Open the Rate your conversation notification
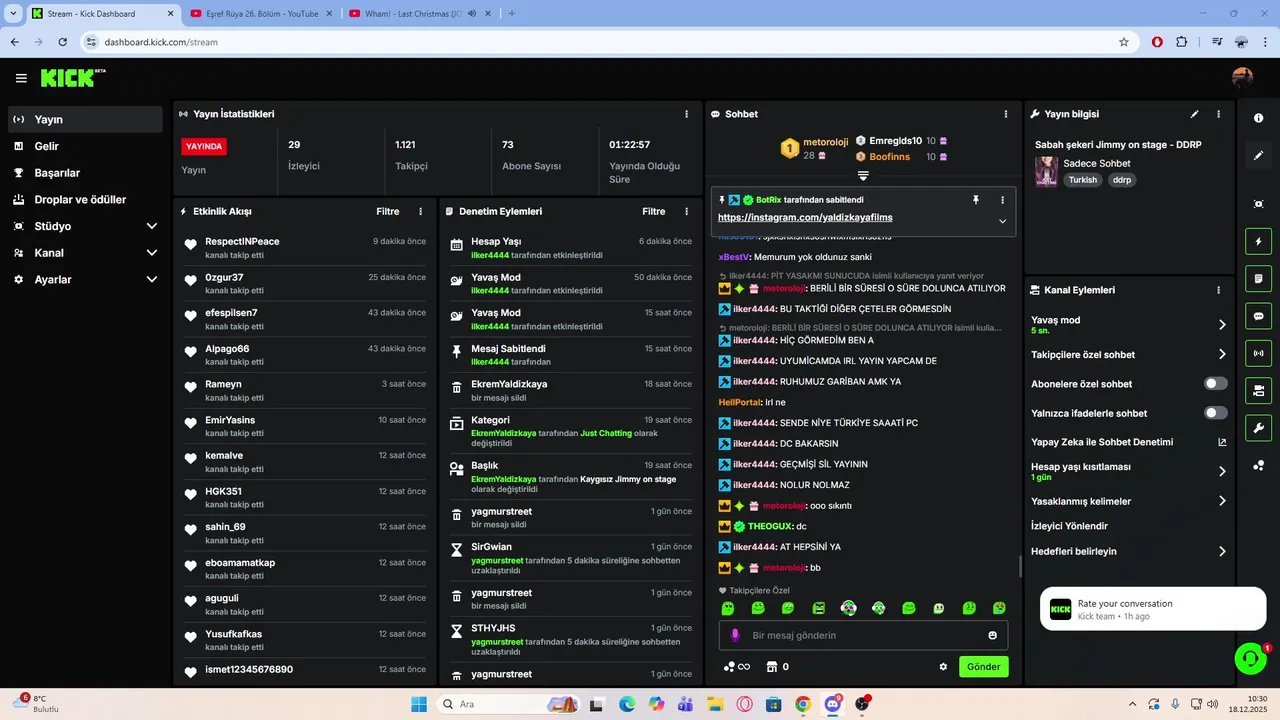The width and height of the screenshot is (1280, 720). coord(1153,609)
